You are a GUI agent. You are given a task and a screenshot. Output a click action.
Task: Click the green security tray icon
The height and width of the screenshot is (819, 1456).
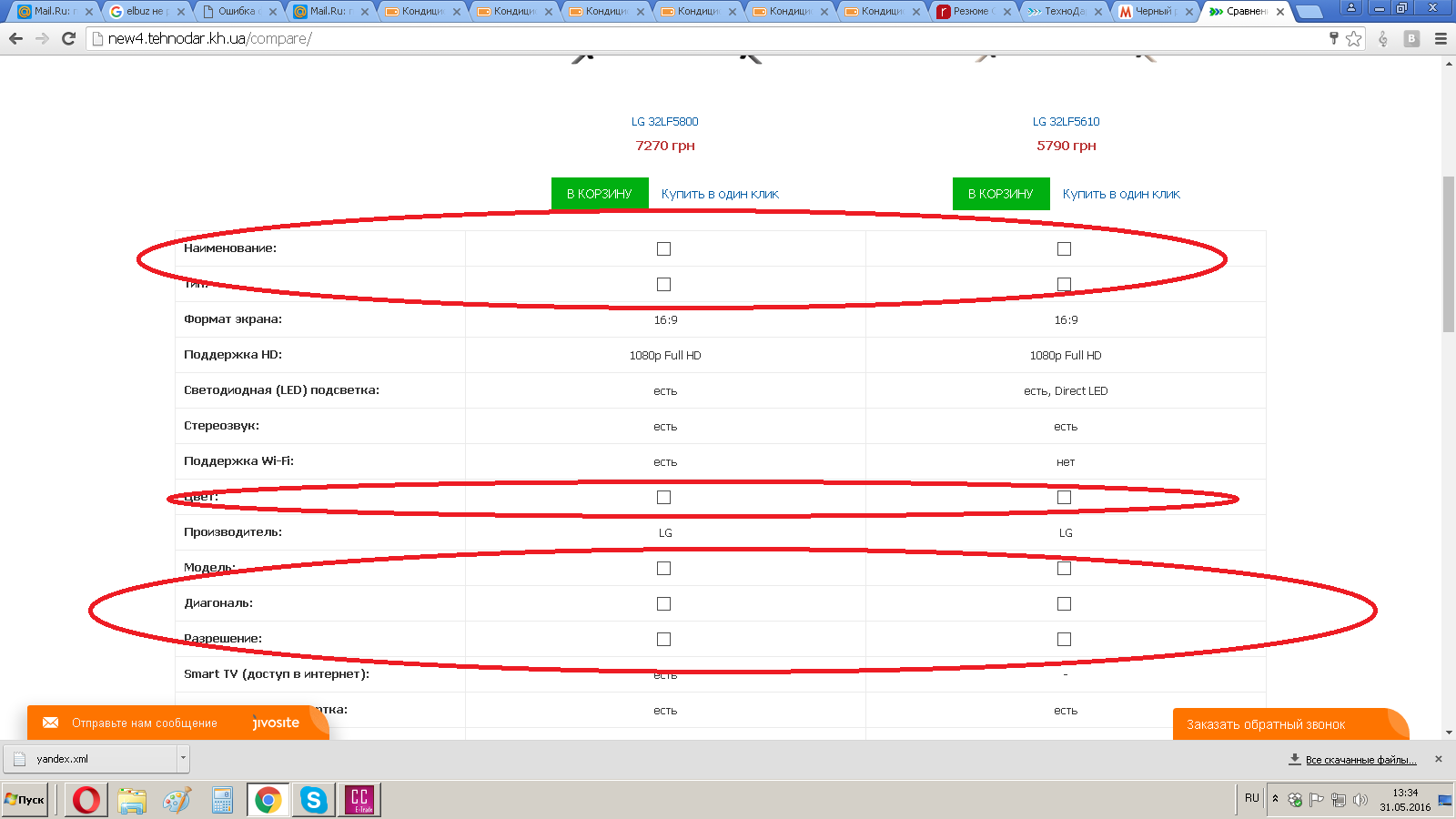(x=1295, y=800)
